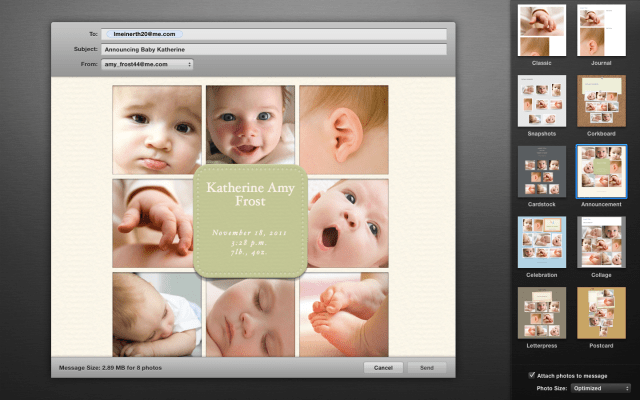Click the 7lb., 4oz. weight text

click(249, 253)
